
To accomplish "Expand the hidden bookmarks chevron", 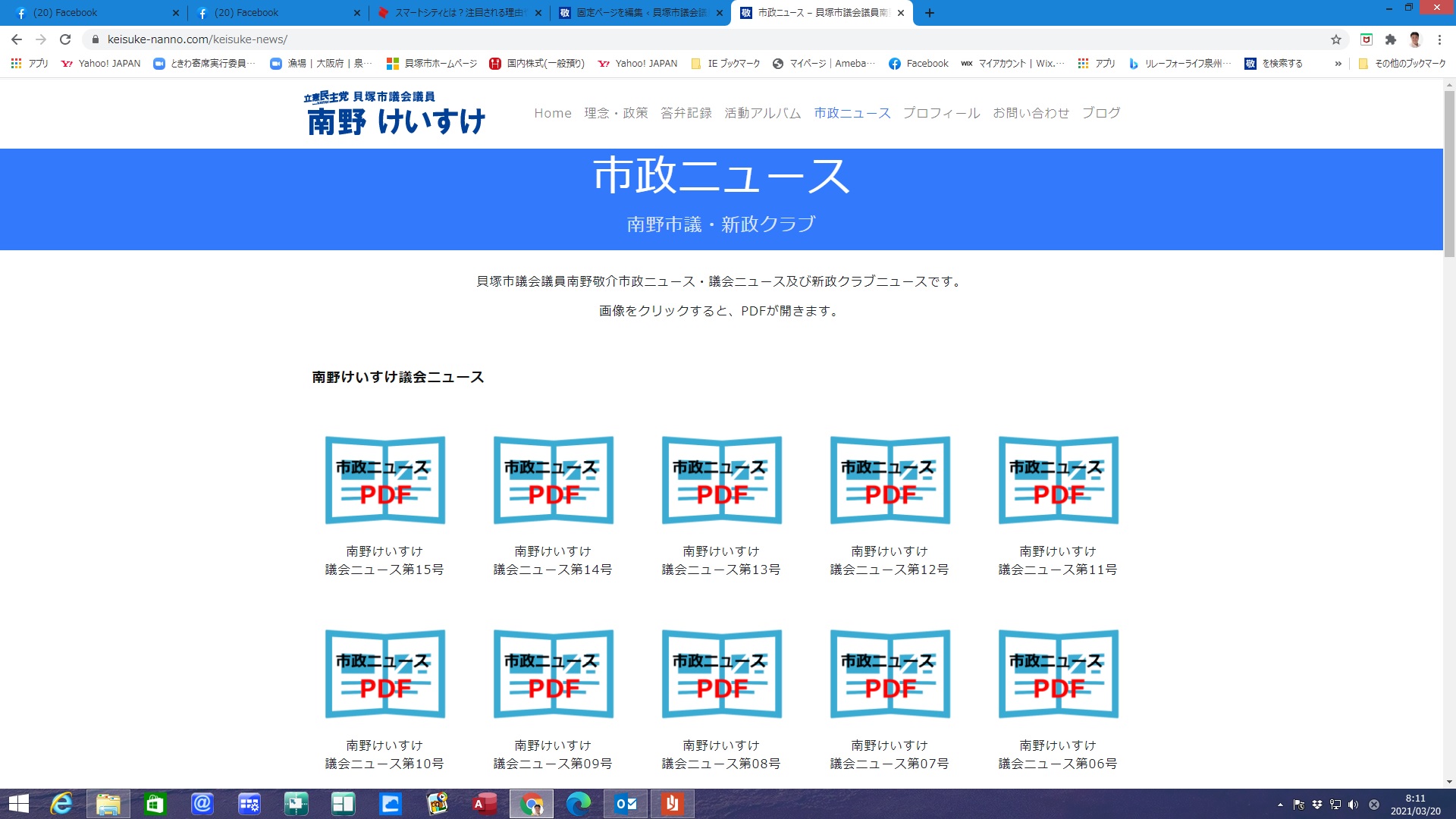I will click(1338, 64).
